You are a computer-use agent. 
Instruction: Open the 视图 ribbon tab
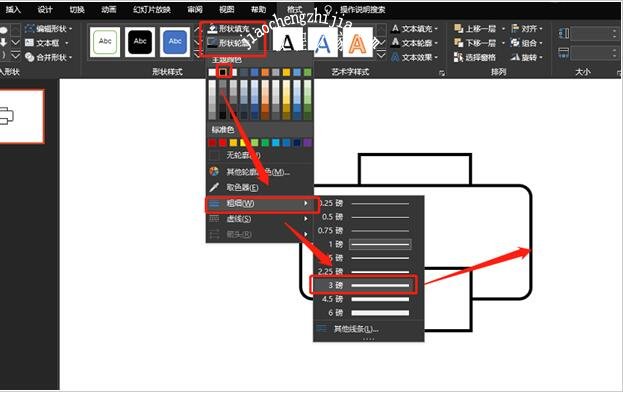(226, 10)
